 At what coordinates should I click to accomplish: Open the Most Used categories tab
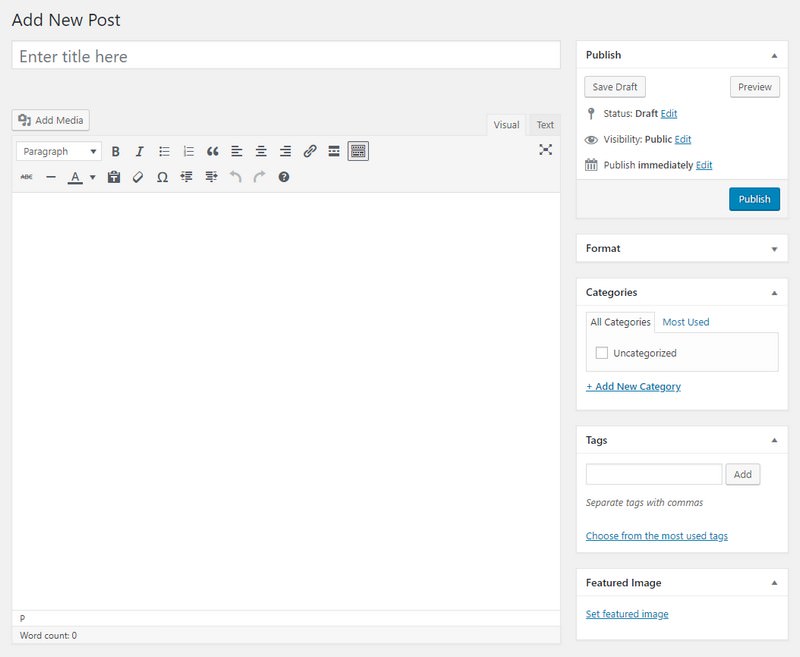(x=684, y=321)
